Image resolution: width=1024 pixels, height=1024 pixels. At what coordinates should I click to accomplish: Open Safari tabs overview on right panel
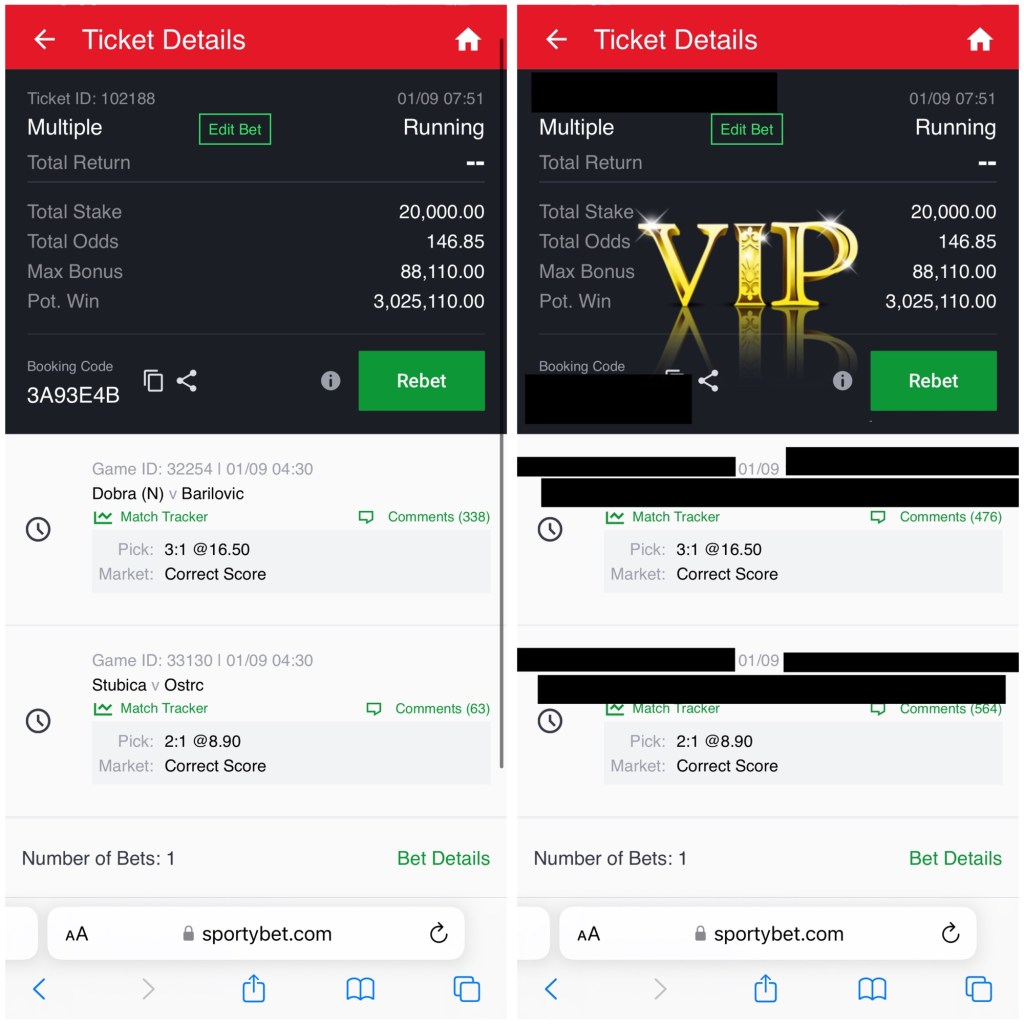(978, 989)
